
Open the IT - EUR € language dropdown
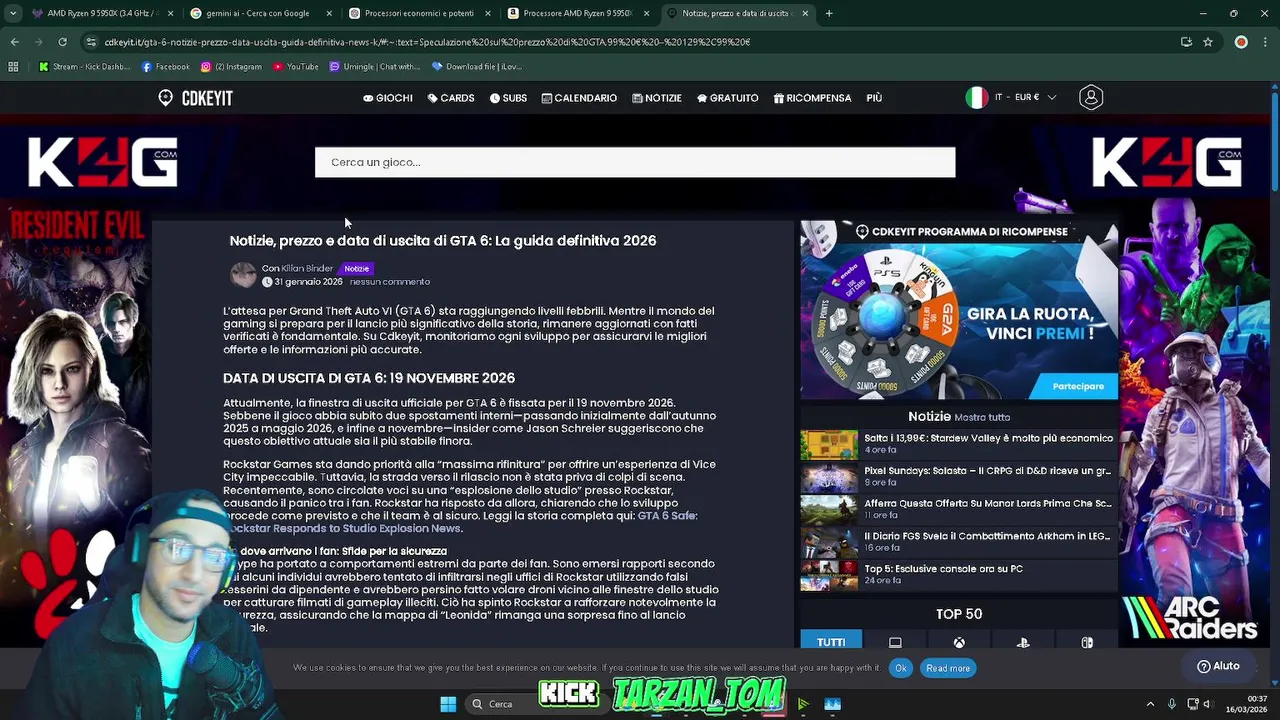tap(1025, 97)
